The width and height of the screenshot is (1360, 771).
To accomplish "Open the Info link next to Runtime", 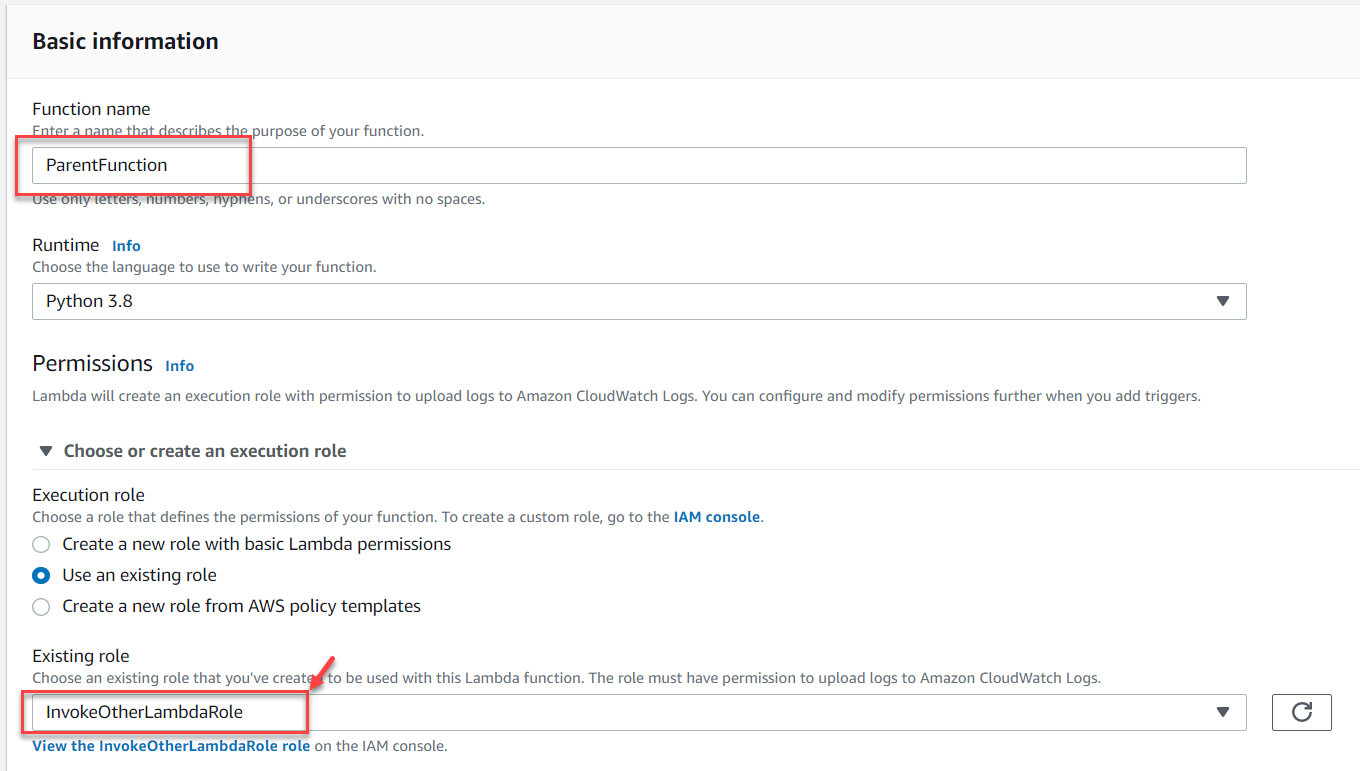I will (126, 246).
